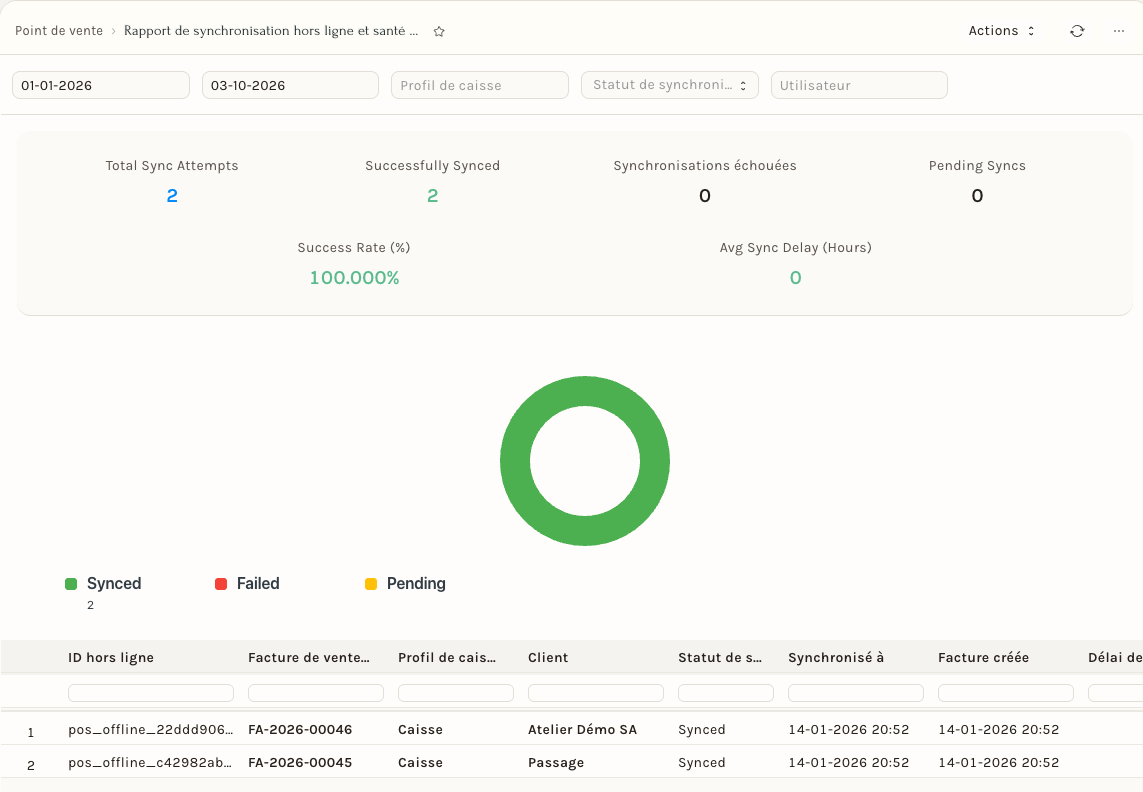Toggle the Synced legend green swatch
Screen dimensions: 1143x792
coord(71,583)
